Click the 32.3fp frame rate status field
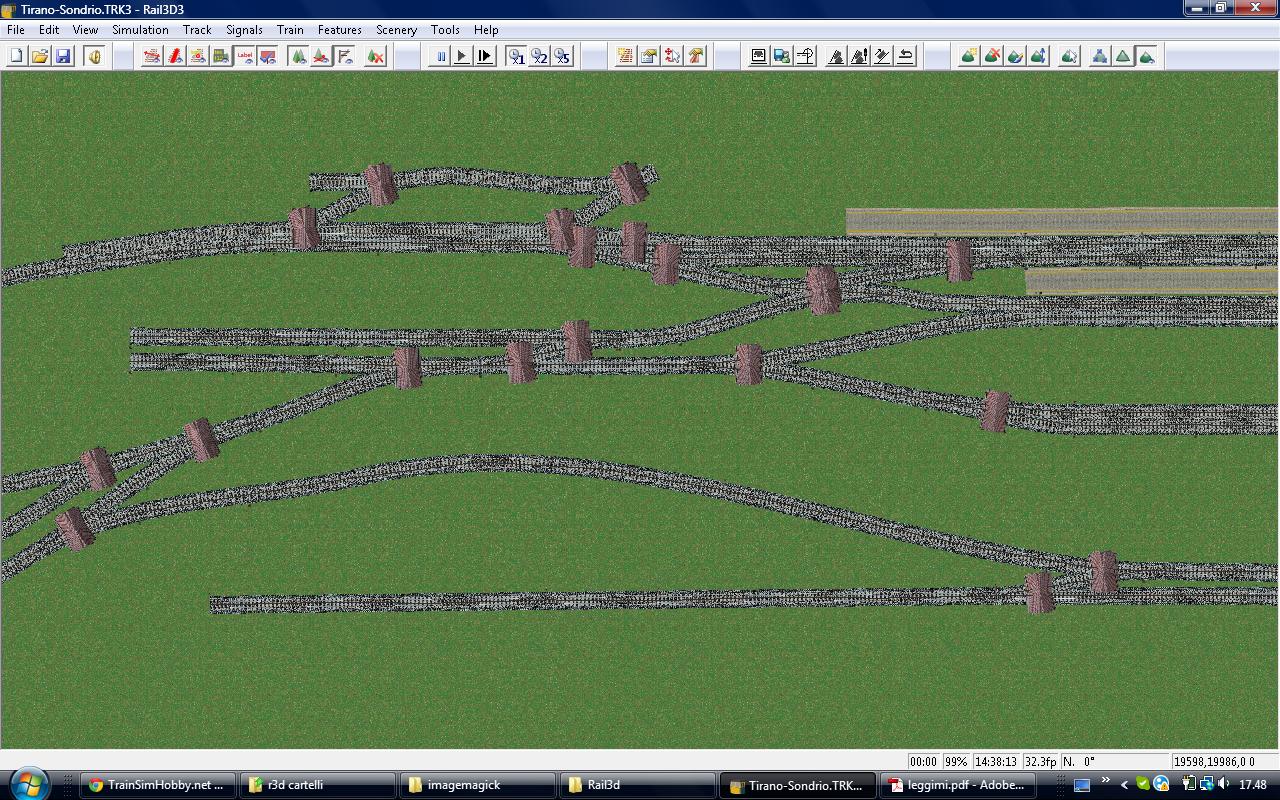Screen dimensions: 1280x800 pyautogui.click(x=1040, y=762)
